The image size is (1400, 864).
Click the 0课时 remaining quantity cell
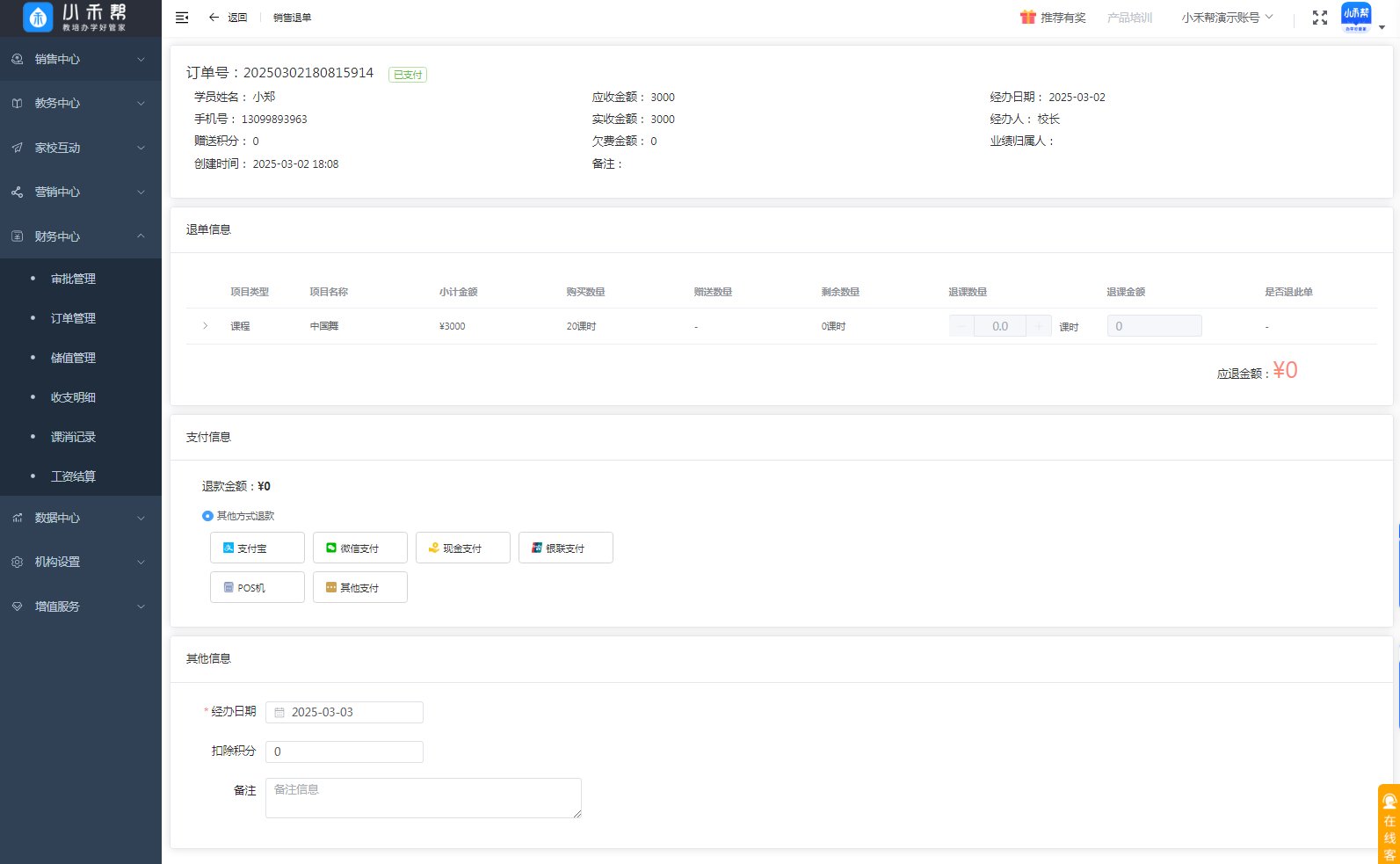tap(833, 326)
